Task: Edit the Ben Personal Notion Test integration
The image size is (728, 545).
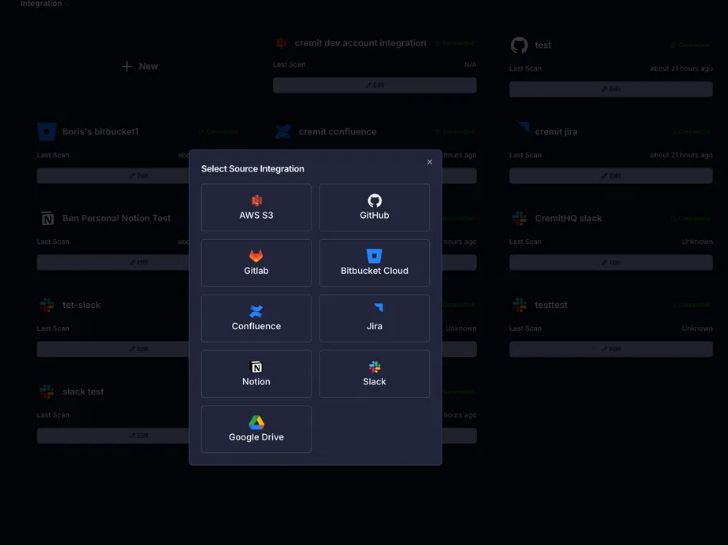Action: click(113, 262)
